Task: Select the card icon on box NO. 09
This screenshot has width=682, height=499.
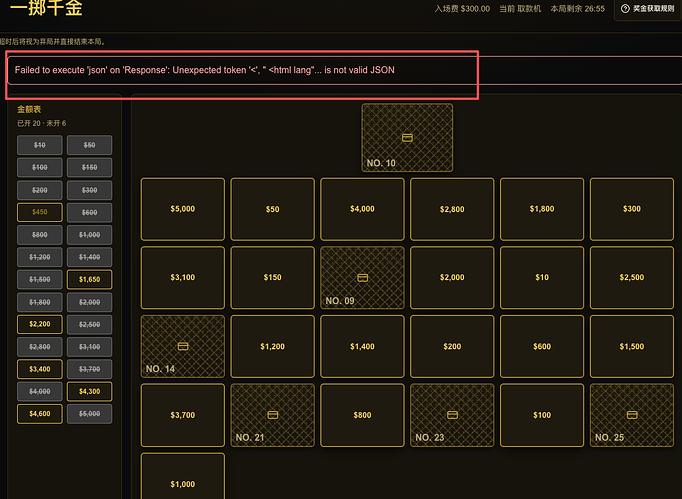Action: (x=362, y=278)
